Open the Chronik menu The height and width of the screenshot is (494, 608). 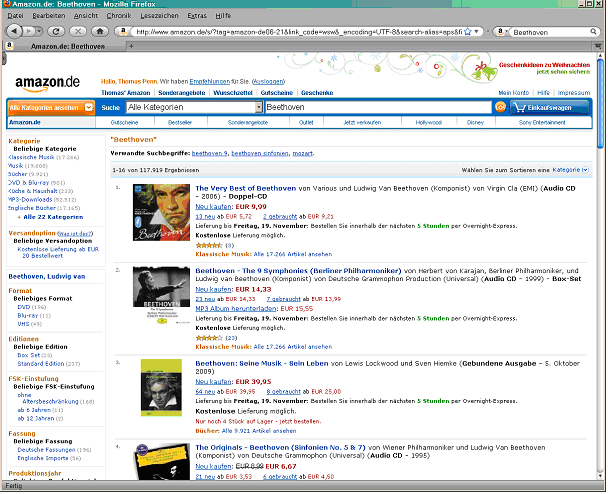119,16
